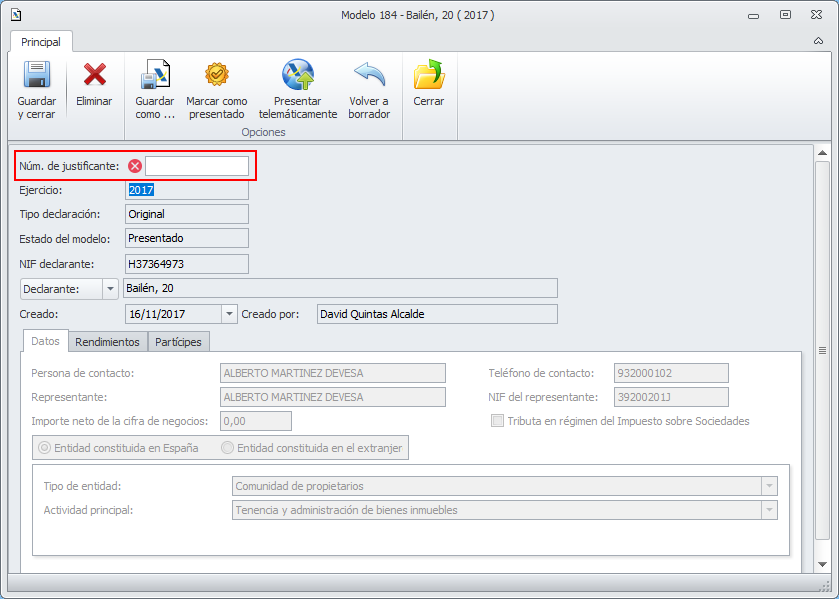Open the Tipo de entidad dropdown arrow
Viewport: 839px width, 599px height.
(769, 486)
